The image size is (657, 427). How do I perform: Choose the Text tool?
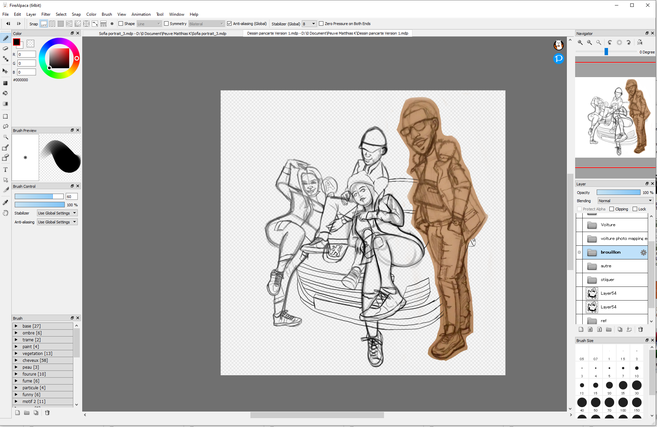[5, 169]
